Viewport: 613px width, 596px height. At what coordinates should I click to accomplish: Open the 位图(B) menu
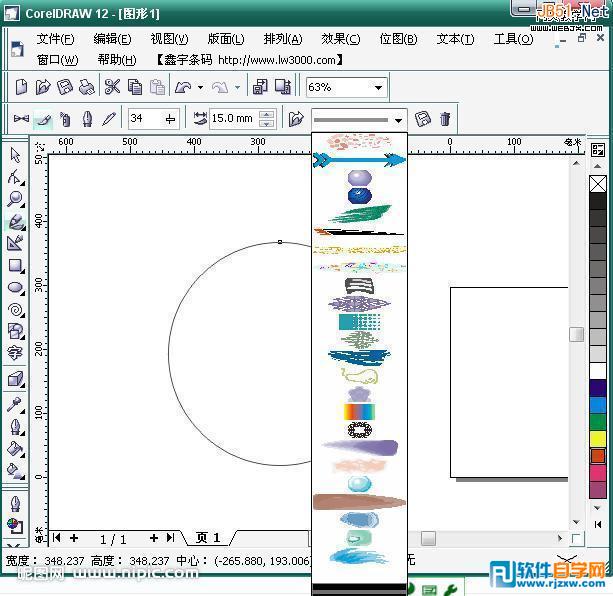[398, 39]
